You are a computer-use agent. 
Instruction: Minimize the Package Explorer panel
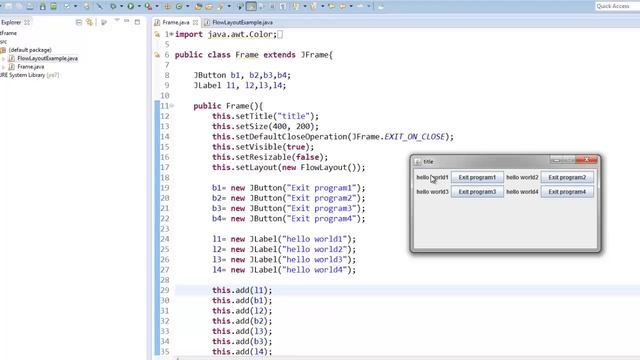coord(127,21)
